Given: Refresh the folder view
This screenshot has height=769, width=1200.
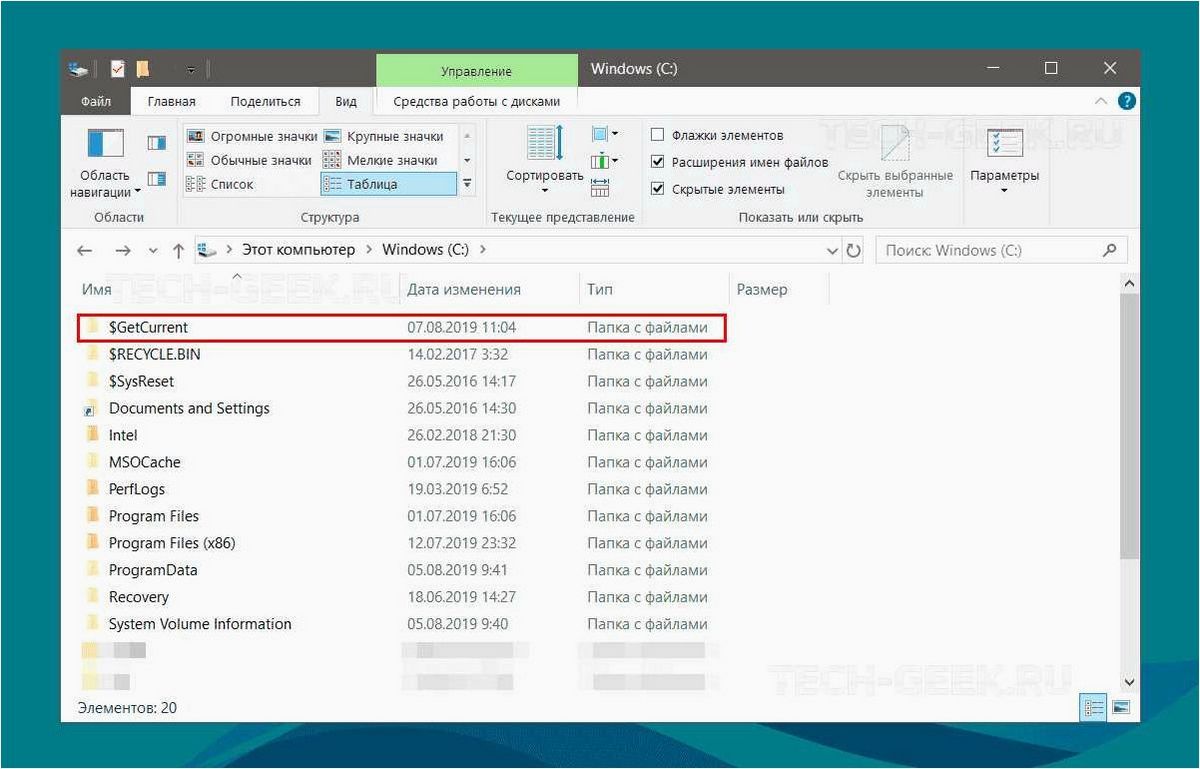Looking at the screenshot, I should (x=853, y=251).
